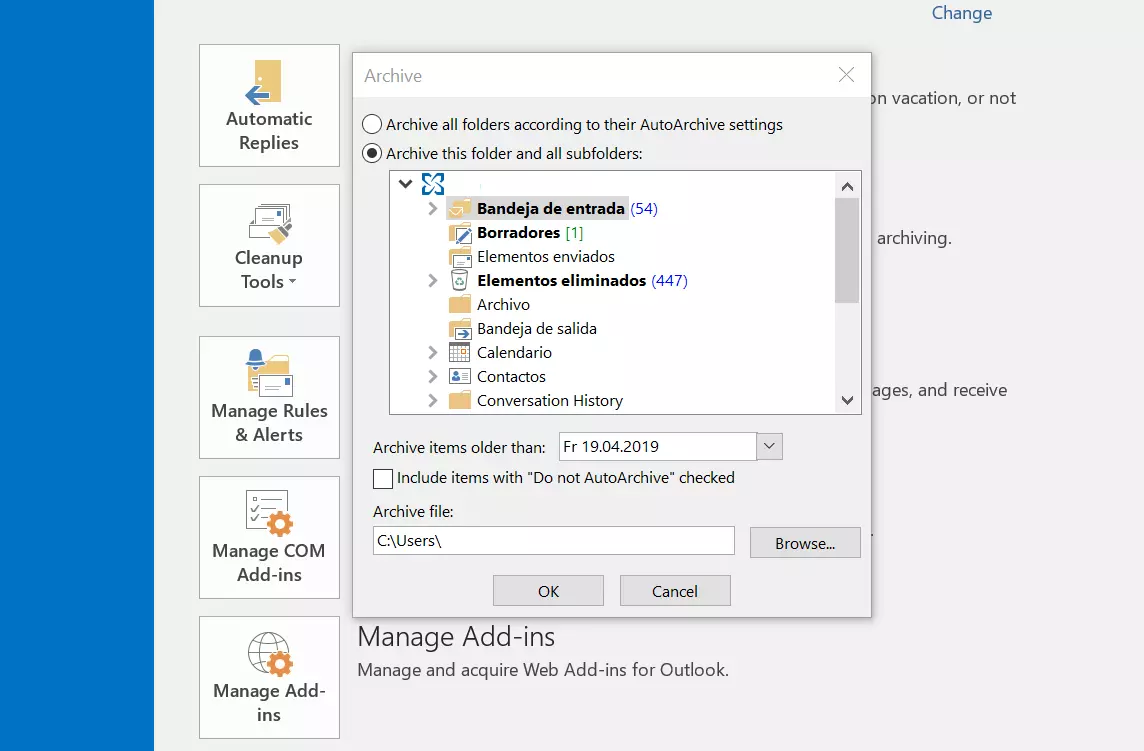Select the Bandeja de salida outbox icon
Screen dimensions: 1144x751
tap(460, 328)
